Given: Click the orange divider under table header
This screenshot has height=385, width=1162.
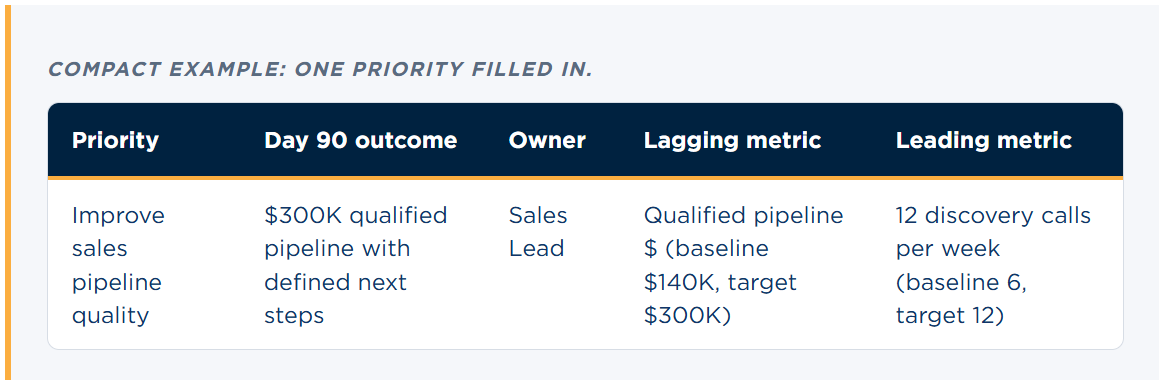Looking at the screenshot, I should tap(585, 178).
